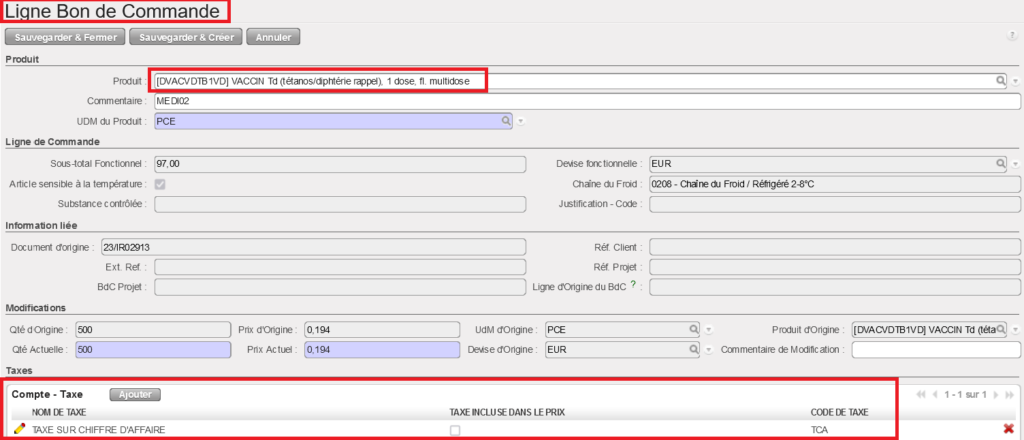Viewport: 1024px width, 440px height.
Task: Open dropdown arrow next to UDM du Produit
Action: (521, 122)
